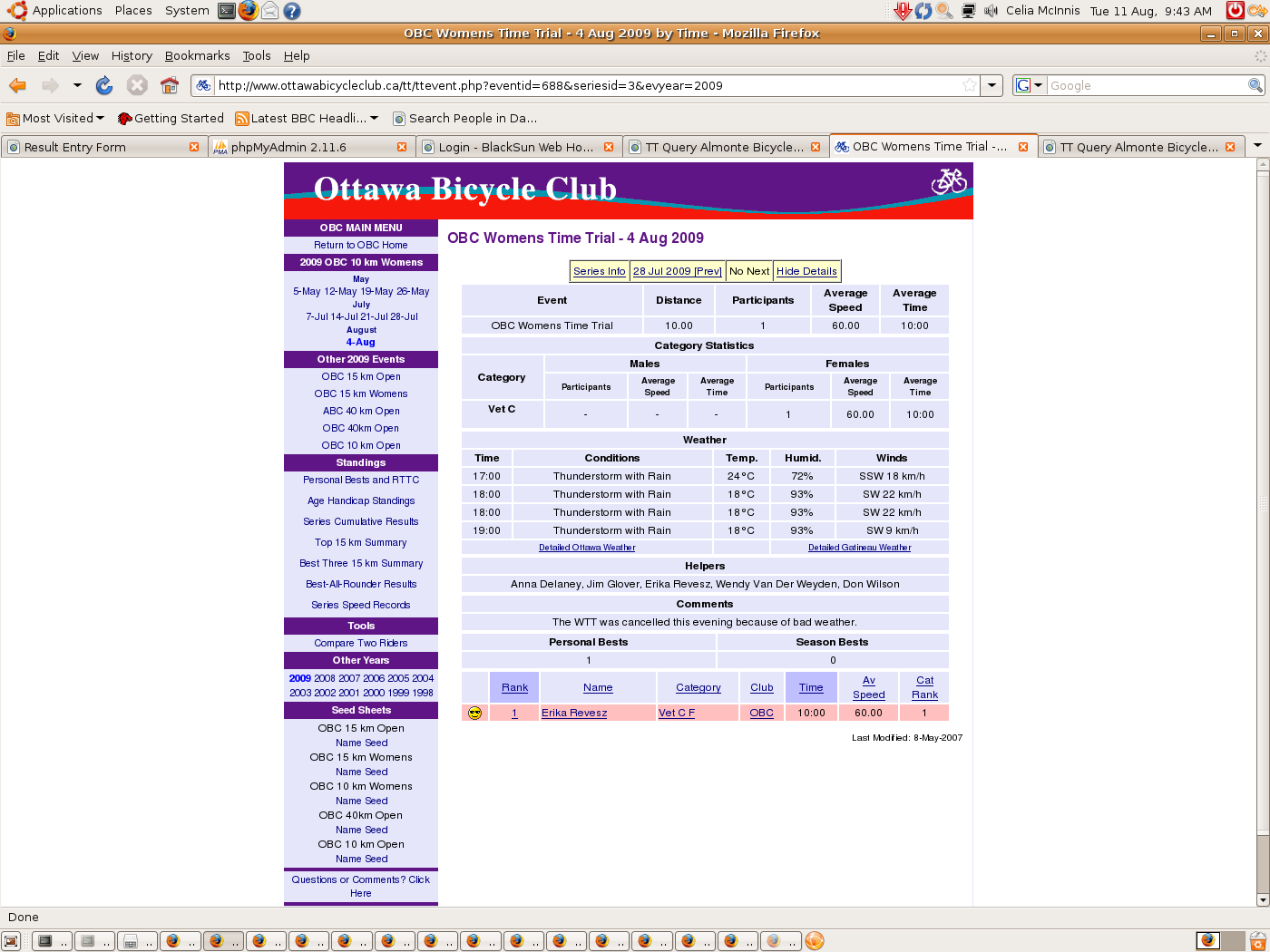This screenshot has width=1270, height=952.
Task: Click the search magnifier icon in the Google box
Action: pyautogui.click(x=1255, y=85)
